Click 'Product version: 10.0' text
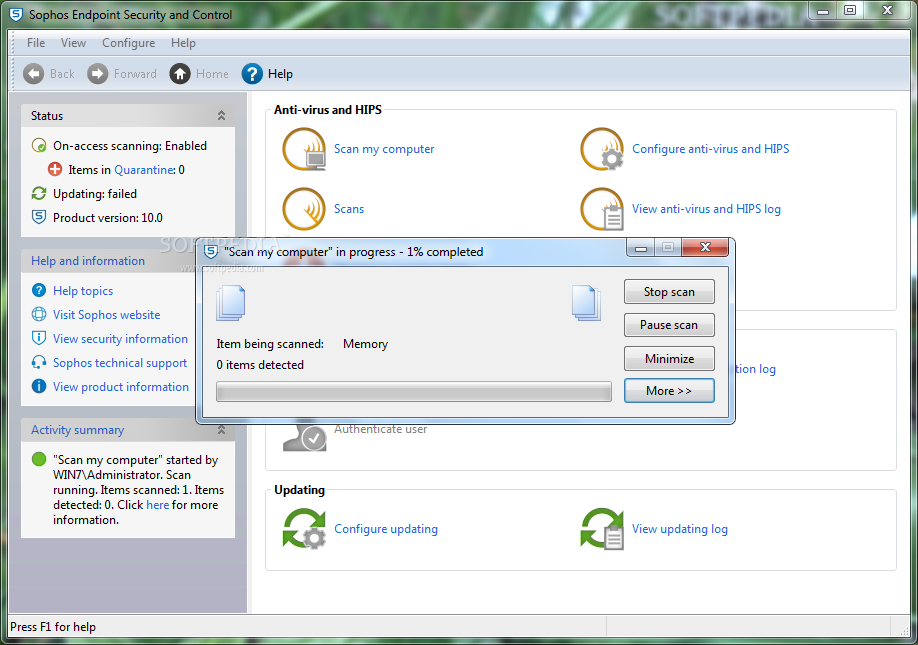This screenshot has width=918, height=645. click(108, 218)
